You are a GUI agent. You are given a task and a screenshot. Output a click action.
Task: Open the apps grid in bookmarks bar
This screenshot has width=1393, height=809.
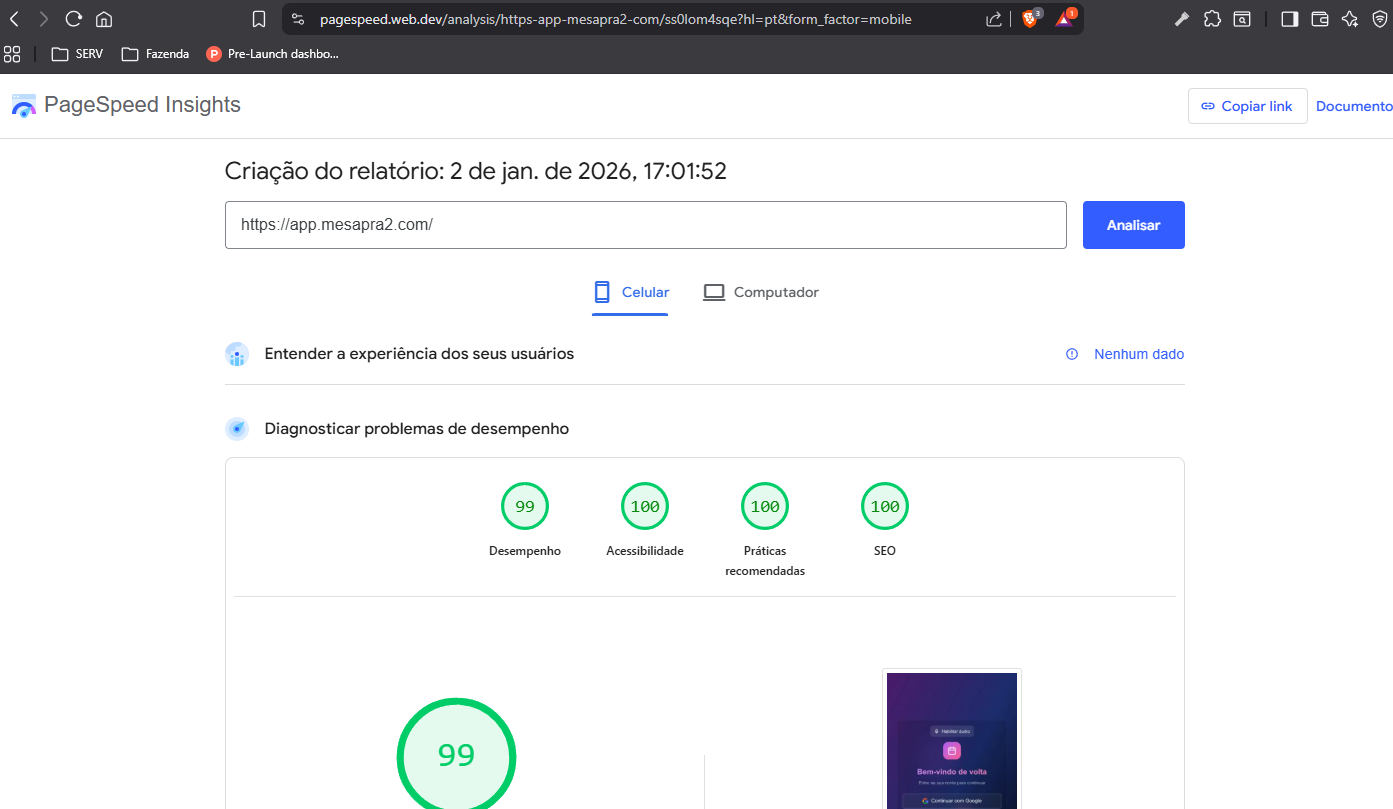12,54
